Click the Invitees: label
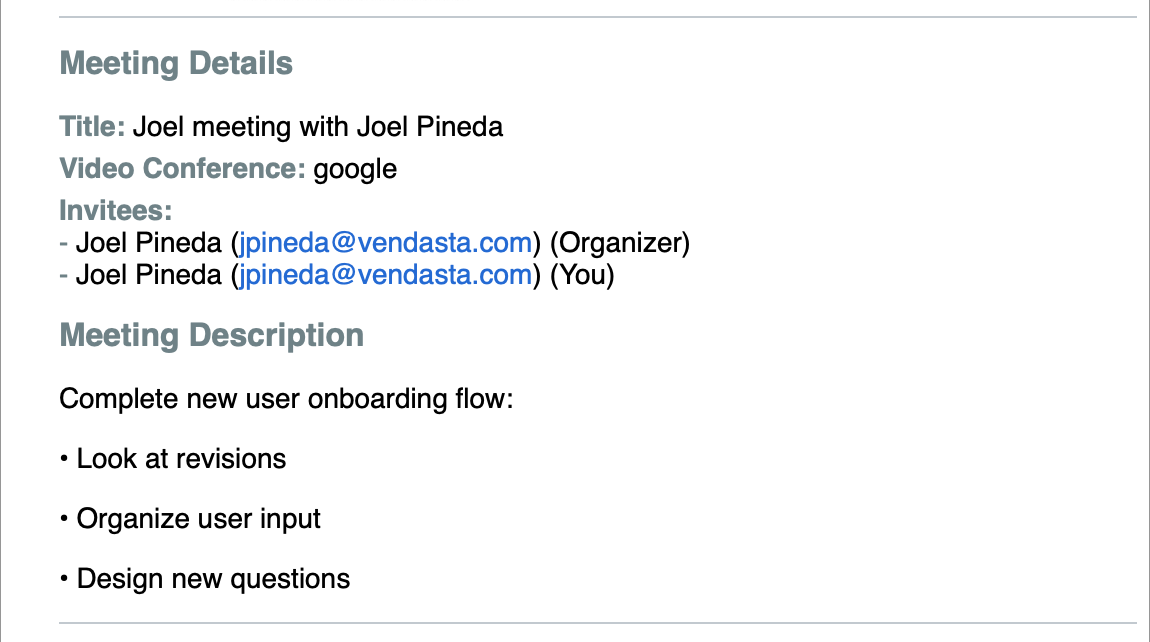This screenshot has width=1150, height=642. click(x=116, y=211)
